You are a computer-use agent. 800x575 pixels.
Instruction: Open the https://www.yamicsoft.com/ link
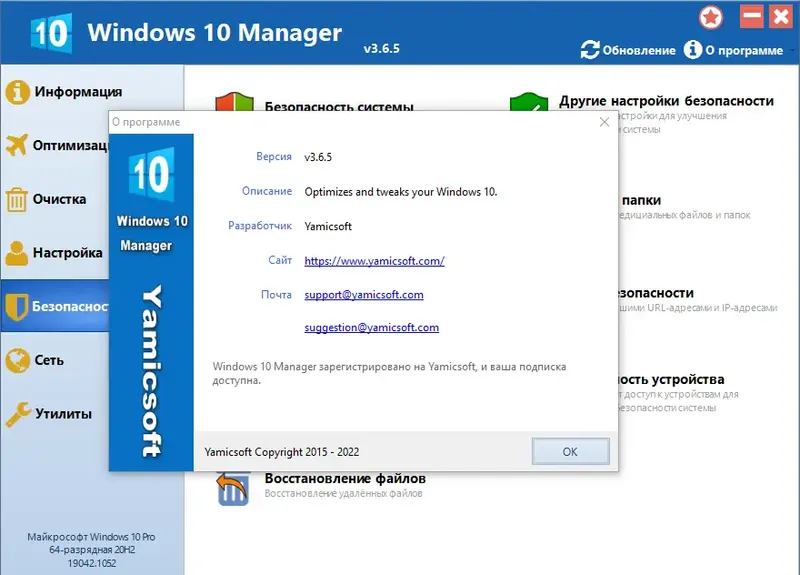coord(374,261)
